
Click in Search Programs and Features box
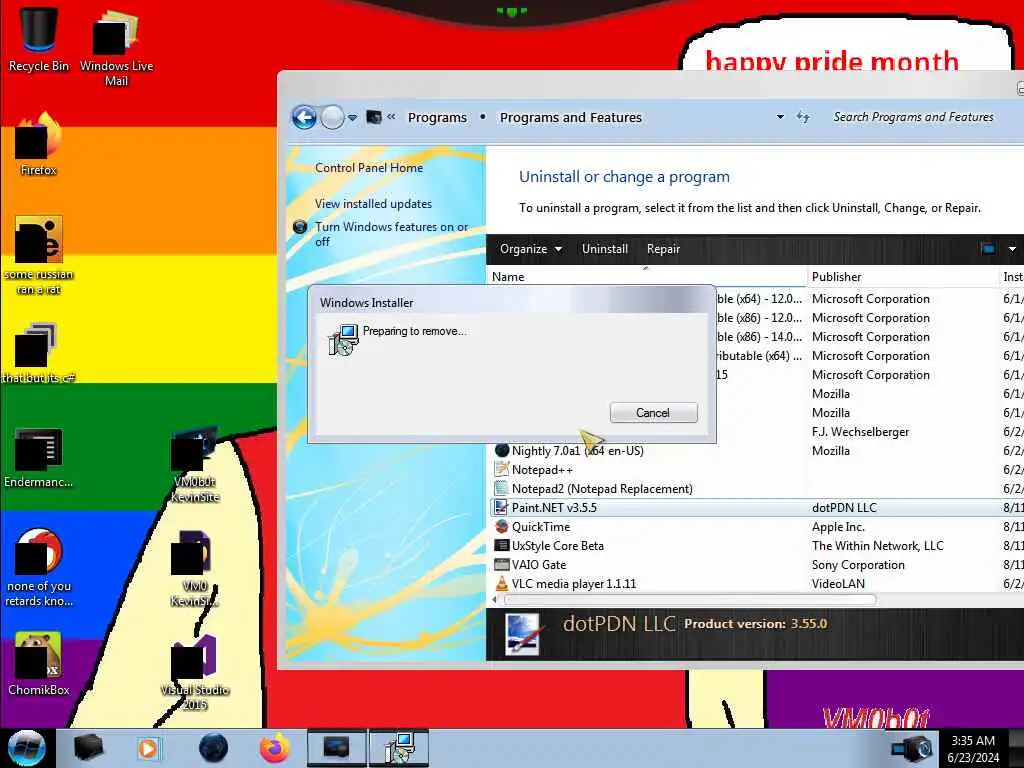click(x=914, y=117)
